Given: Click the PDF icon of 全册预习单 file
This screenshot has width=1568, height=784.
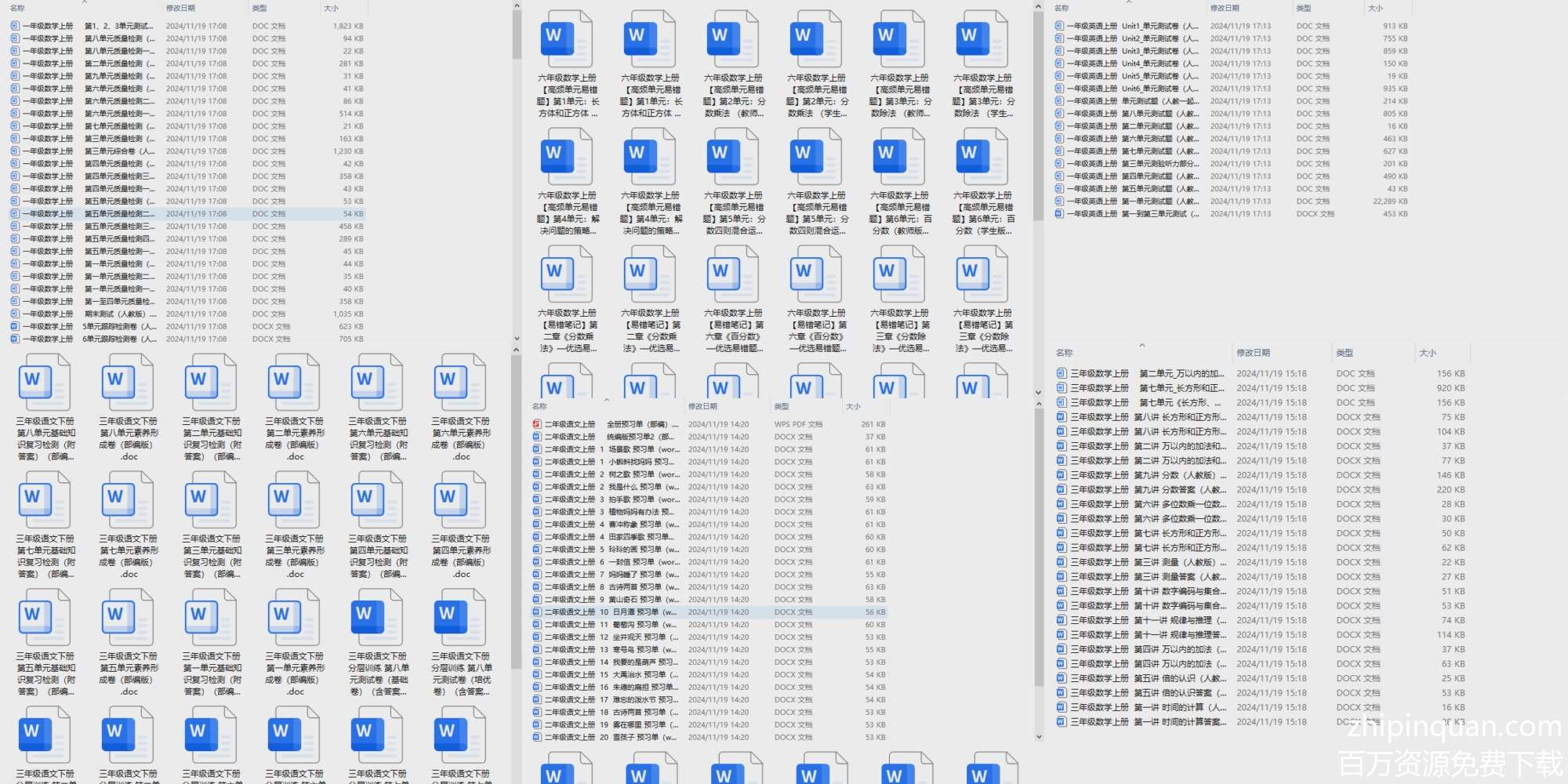Looking at the screenshot, I should tap(537, 424).
